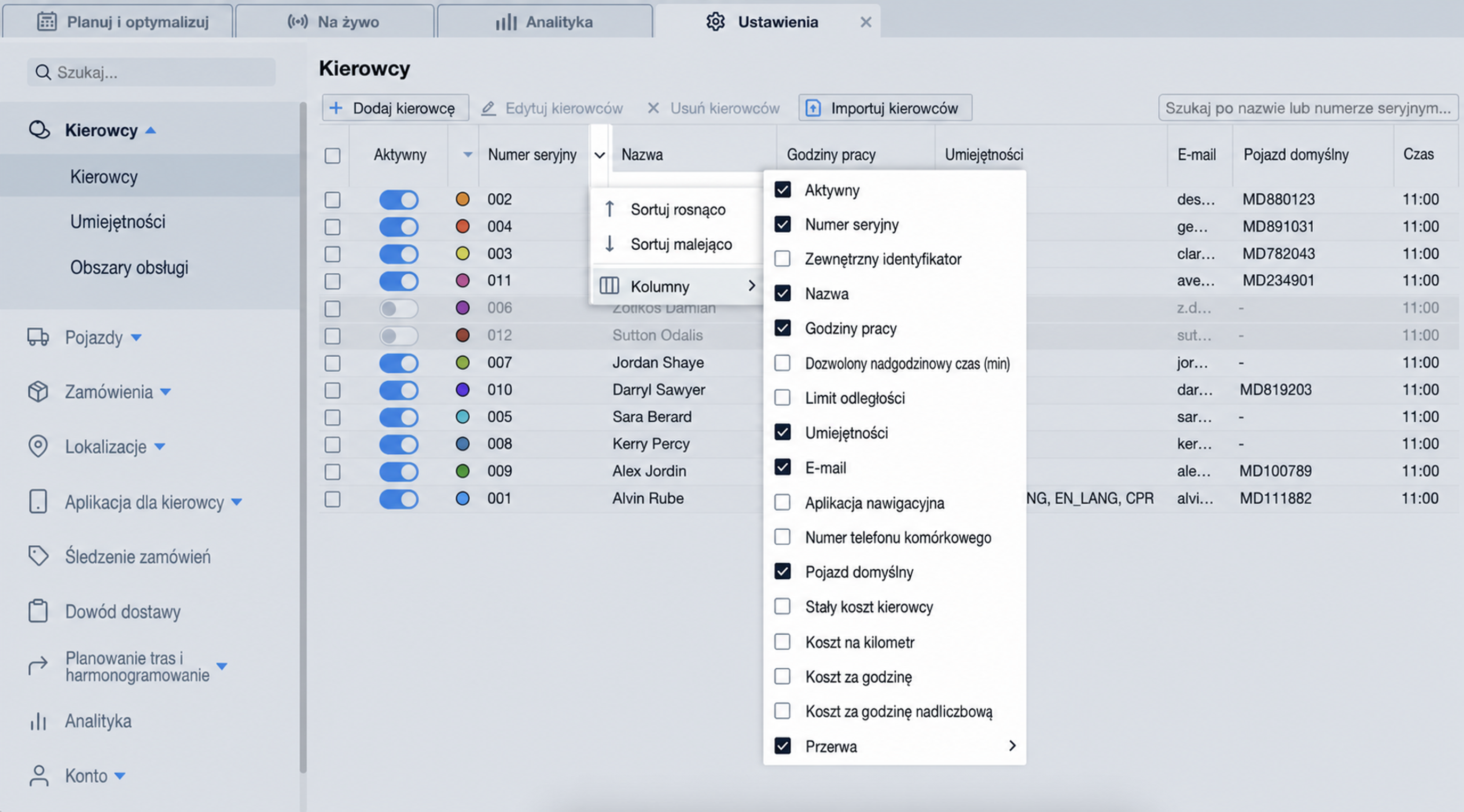Screen dimensions: 1464x812
Task: Tick the select-all checkbox in table header
Action: [332, 155]
